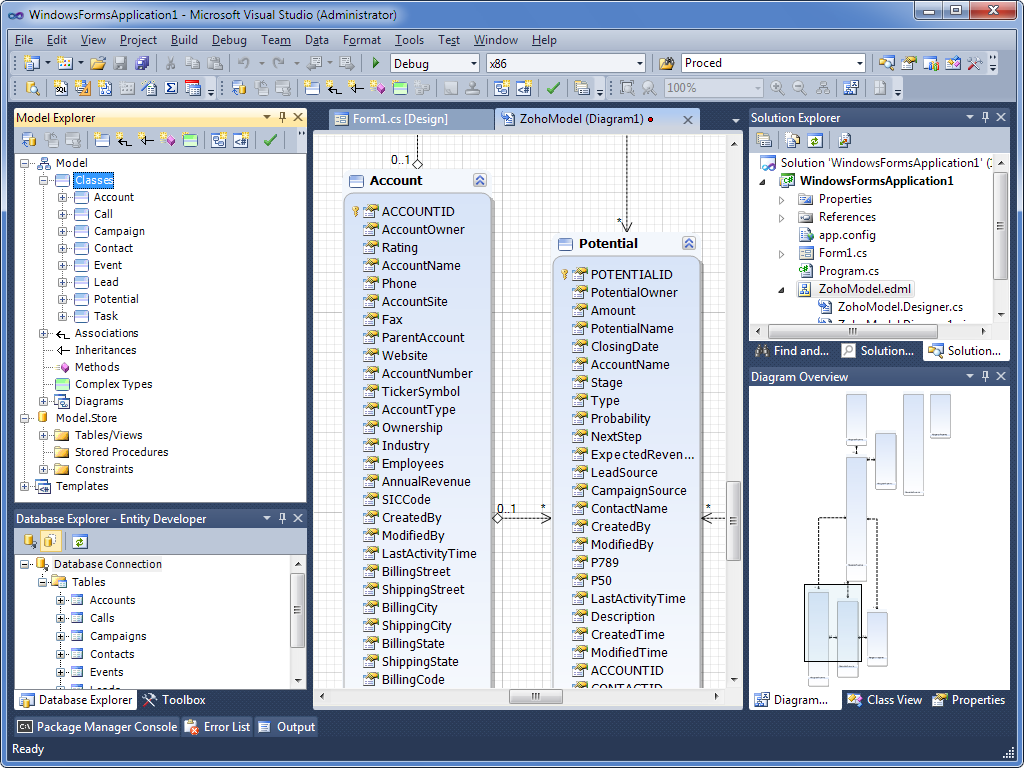Click the Start Debugging green arrow

point(375,61)
